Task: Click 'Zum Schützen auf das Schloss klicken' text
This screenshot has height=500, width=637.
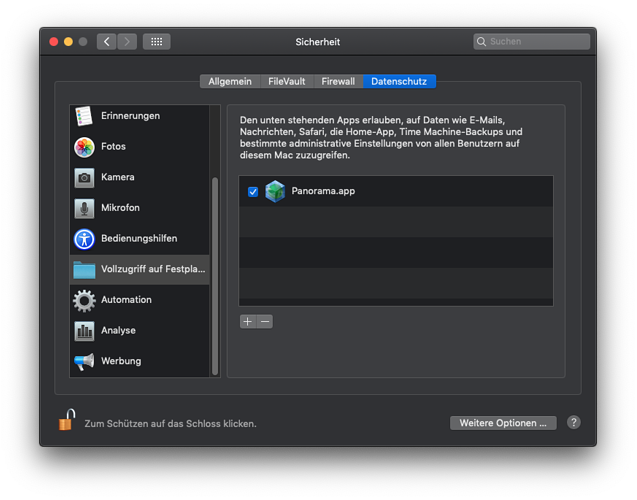Action: click(x=170, y=424)
